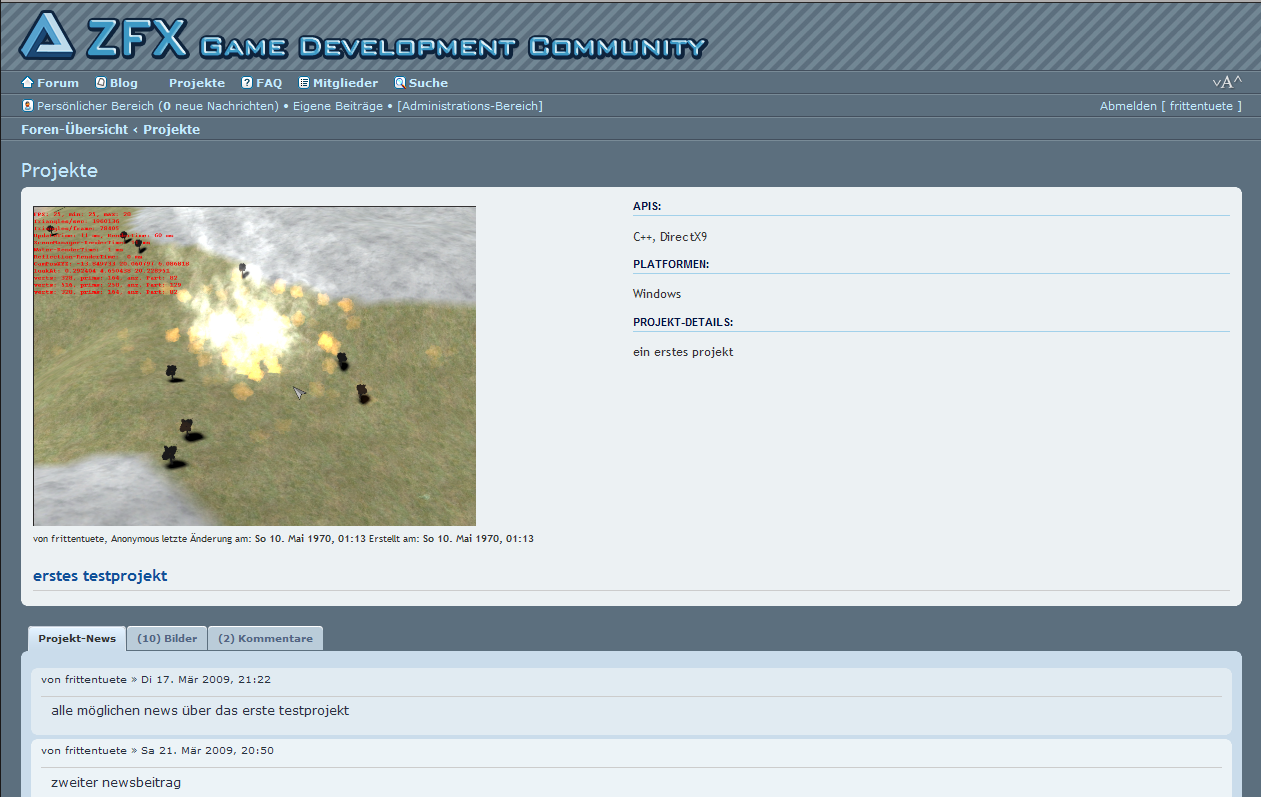
Task: Click the ZFX triangle logo
Action: click(46, 36)
